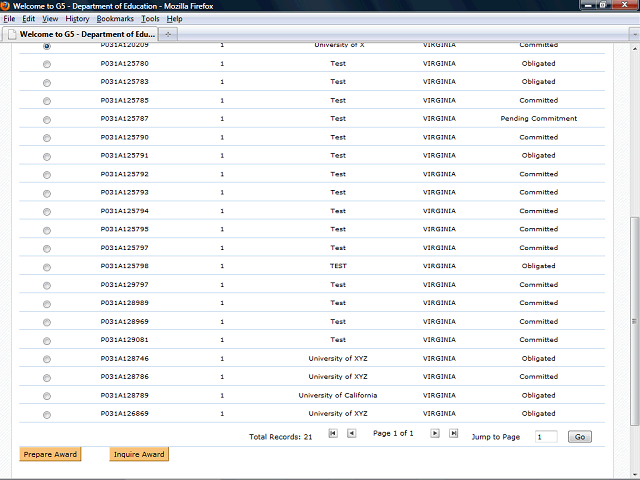Select radio button for award P031A125792
This screenshot has height=480, width=640.
point(47,175)
